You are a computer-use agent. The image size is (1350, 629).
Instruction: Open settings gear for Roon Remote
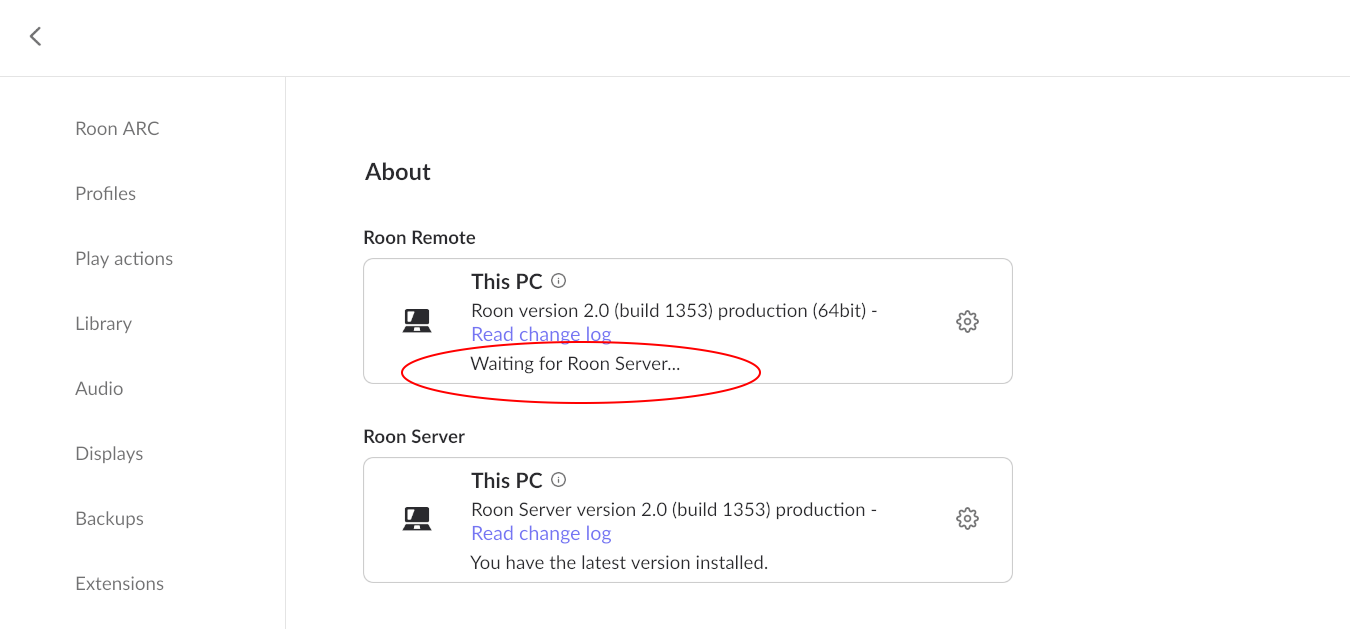point(966,321)
